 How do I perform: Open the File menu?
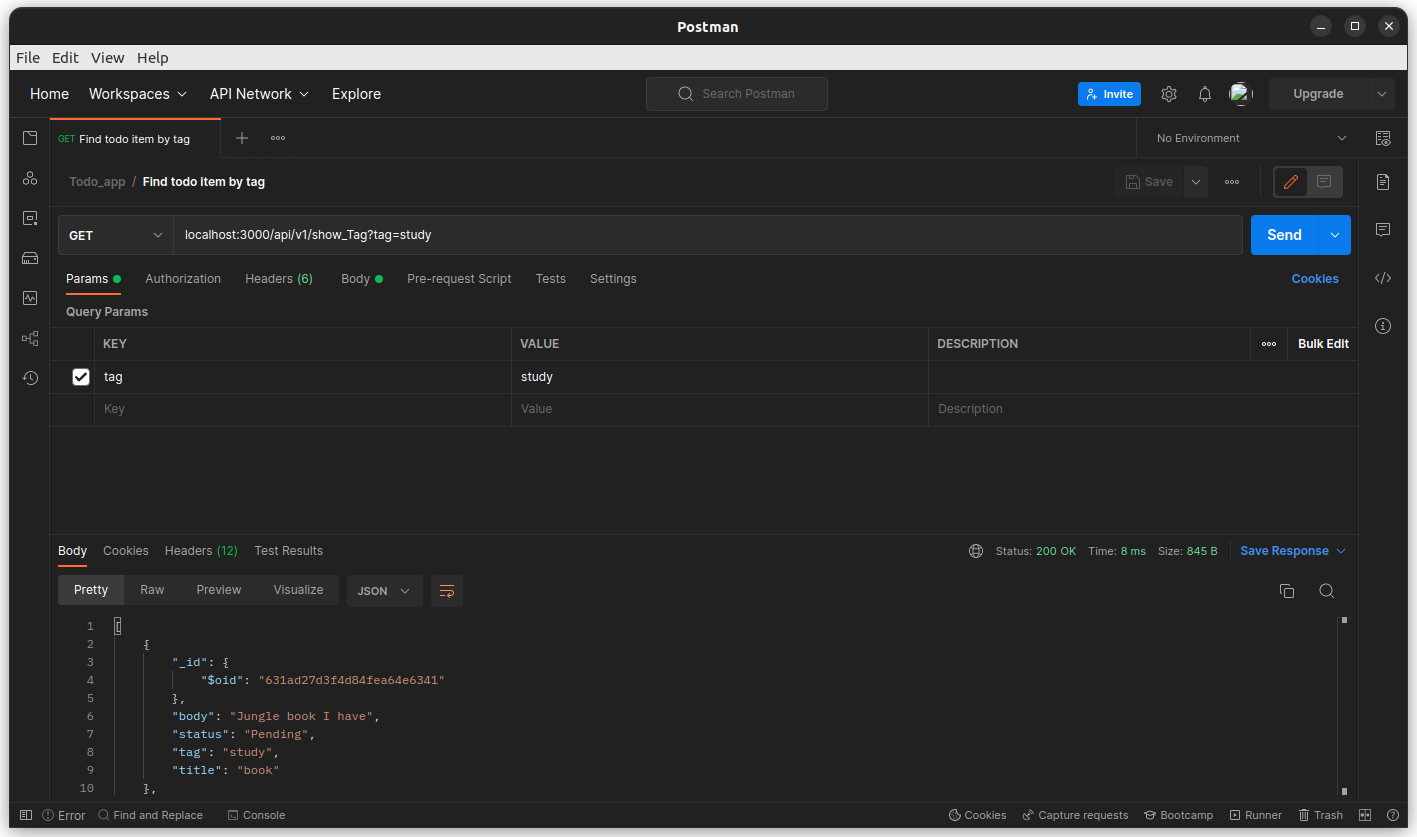click(28, 58)
